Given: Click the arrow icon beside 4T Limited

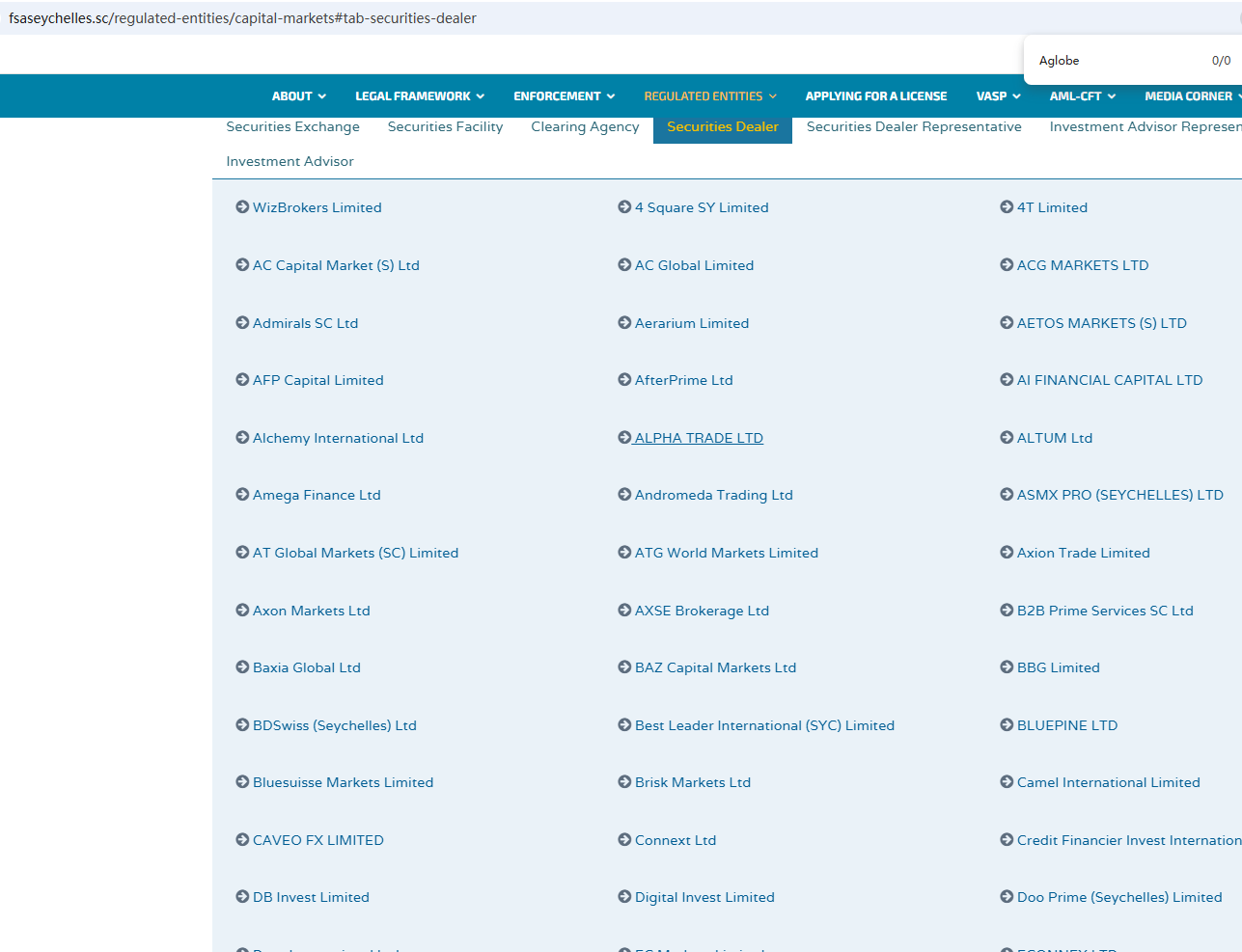Looking at the screenshot, I should pyautogui.click(x=1007, y=207).
